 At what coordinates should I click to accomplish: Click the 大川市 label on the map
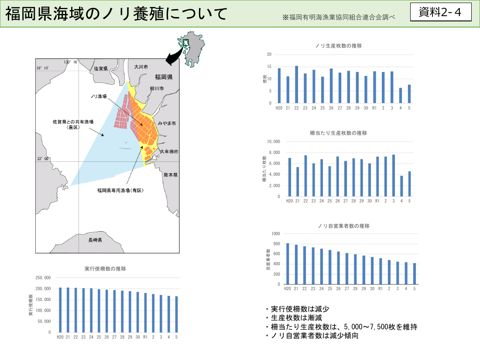[x=141, y=67]
